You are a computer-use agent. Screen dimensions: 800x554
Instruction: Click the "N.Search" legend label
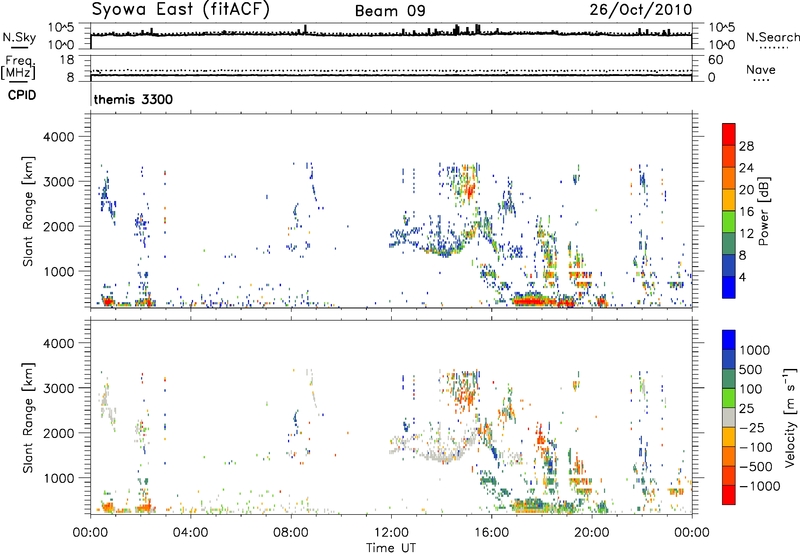pyautogui.click(x=772, y=37)
